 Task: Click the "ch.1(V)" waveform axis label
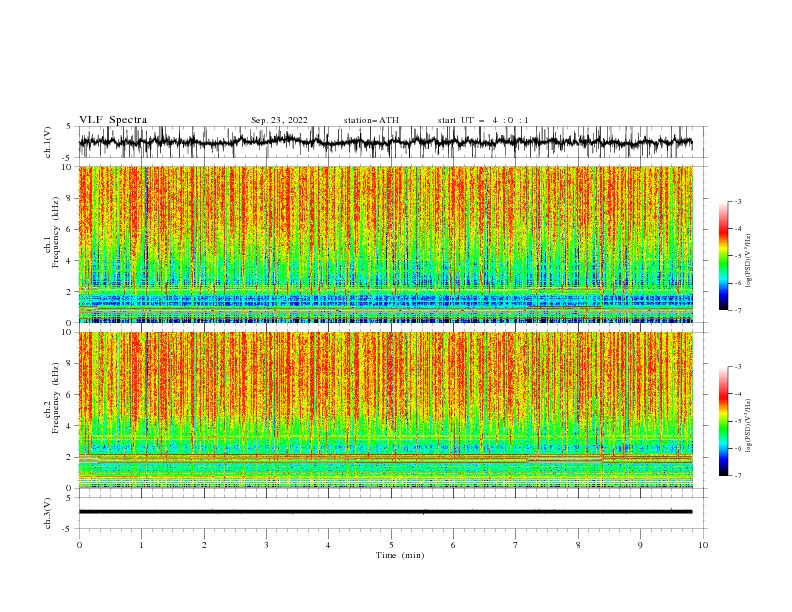(x=48, y=142)
